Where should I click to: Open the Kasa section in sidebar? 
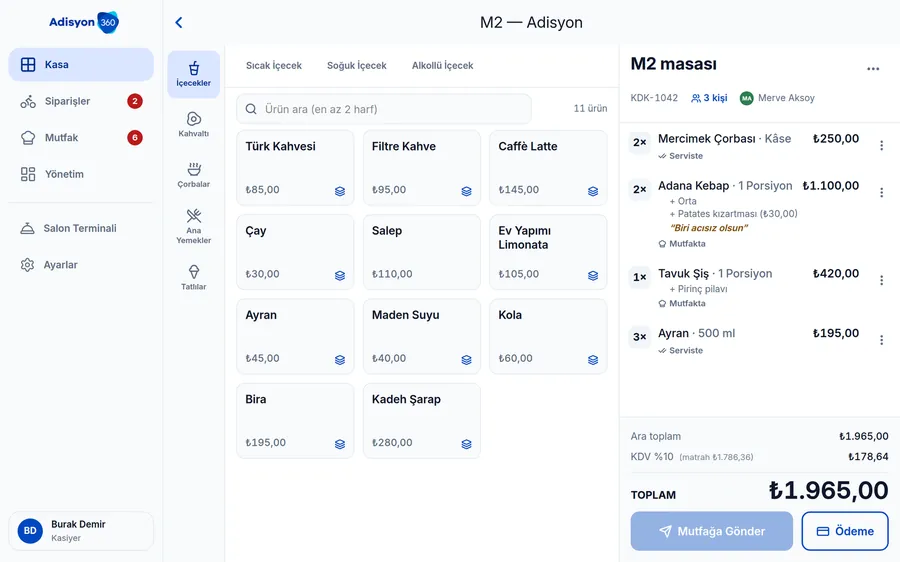[x=81, y=64]
